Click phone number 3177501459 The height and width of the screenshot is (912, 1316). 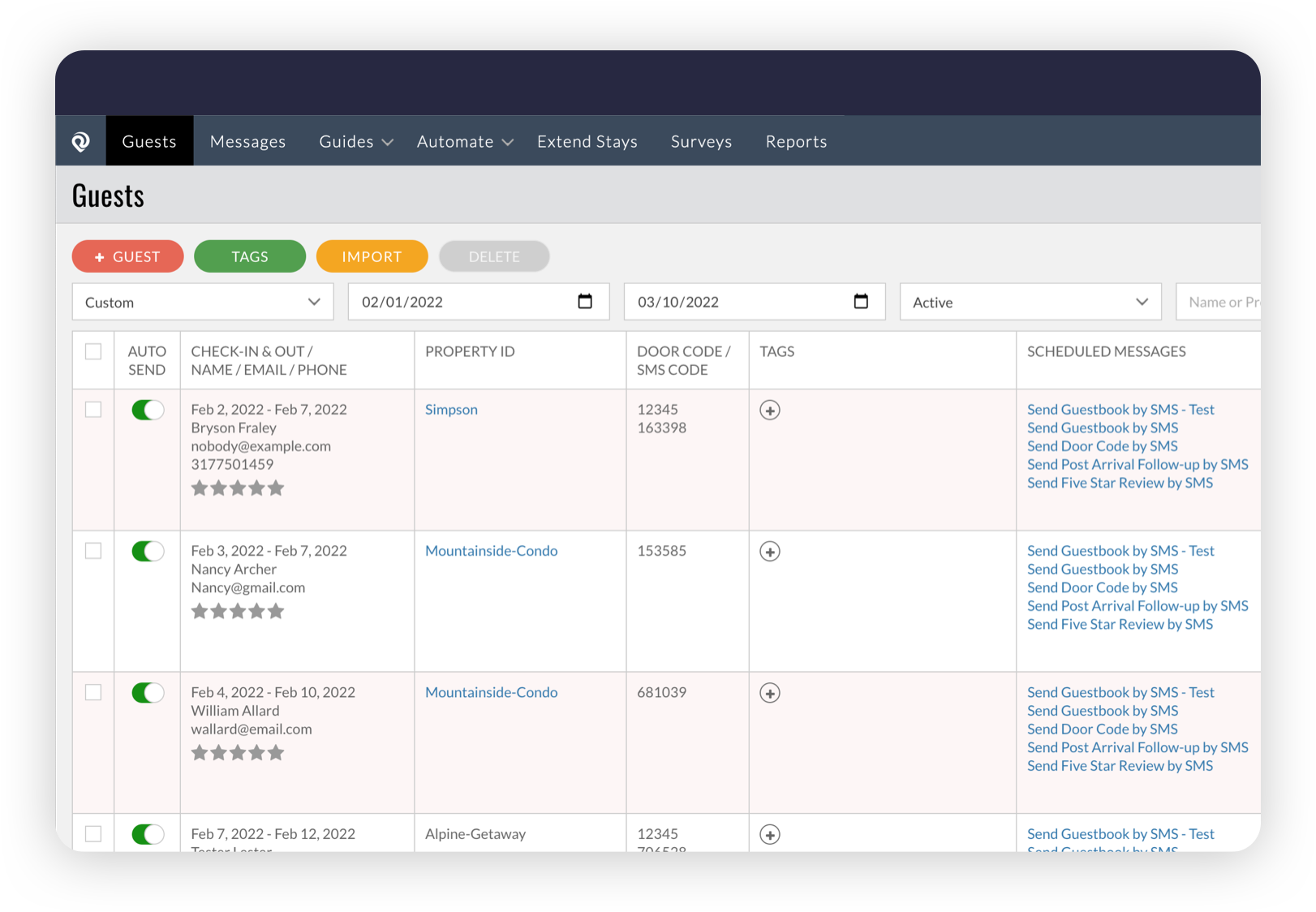click(x=232, y=464)
